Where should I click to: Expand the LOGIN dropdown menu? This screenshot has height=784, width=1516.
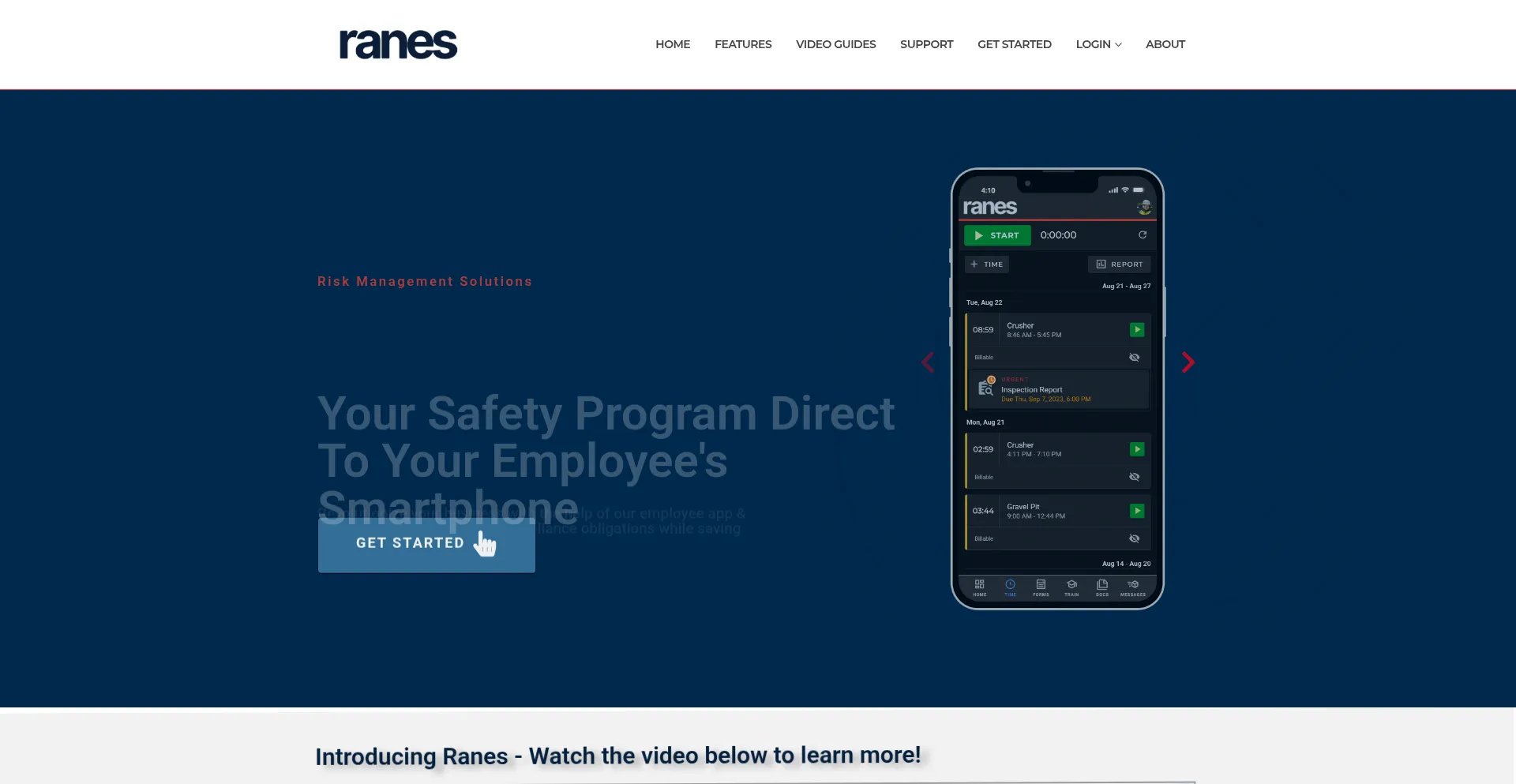pyautogui.click(x=1098, y=44)
